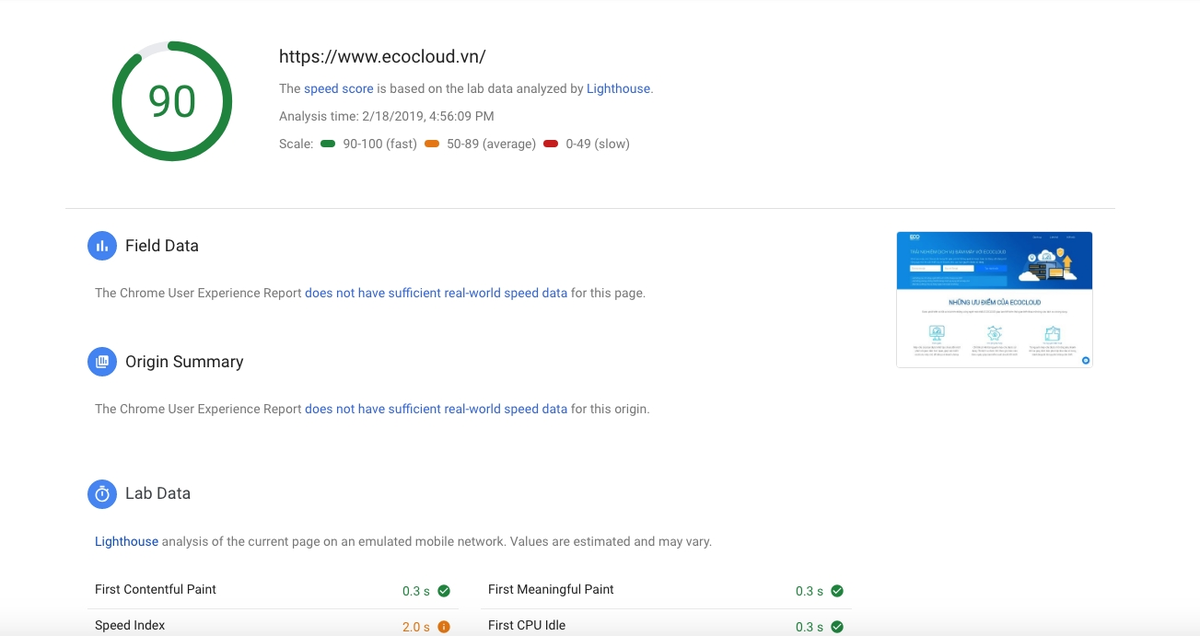The image size is (1200, 636).
Task: Click the First Contentful Paint label
Action: 155,590
